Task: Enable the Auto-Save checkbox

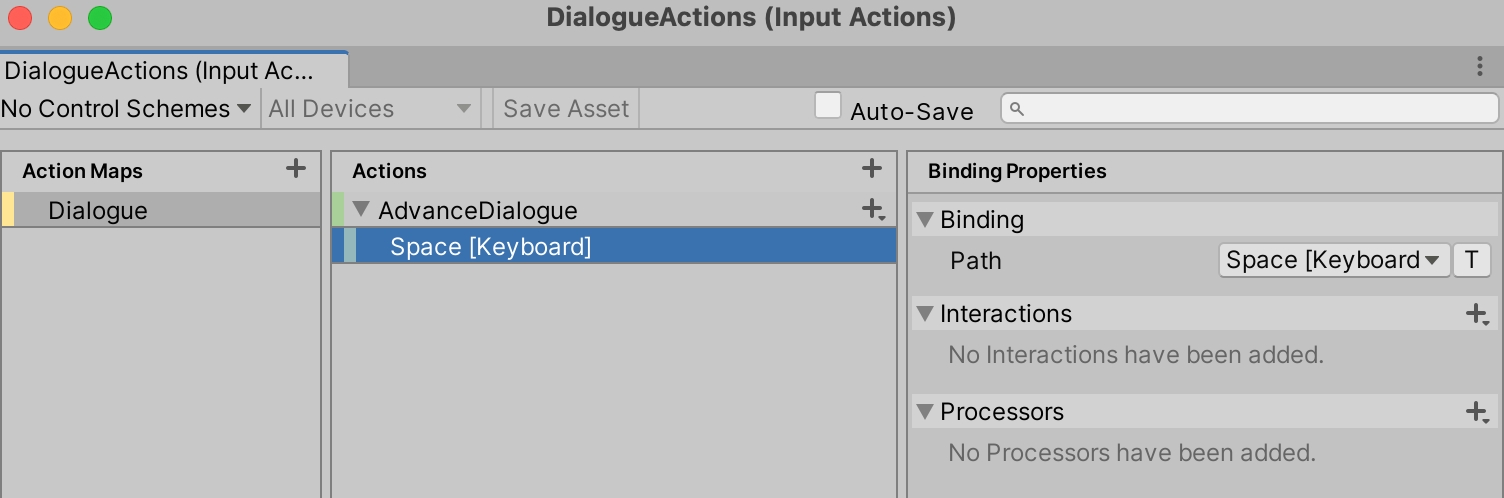Action: (827, 106)
